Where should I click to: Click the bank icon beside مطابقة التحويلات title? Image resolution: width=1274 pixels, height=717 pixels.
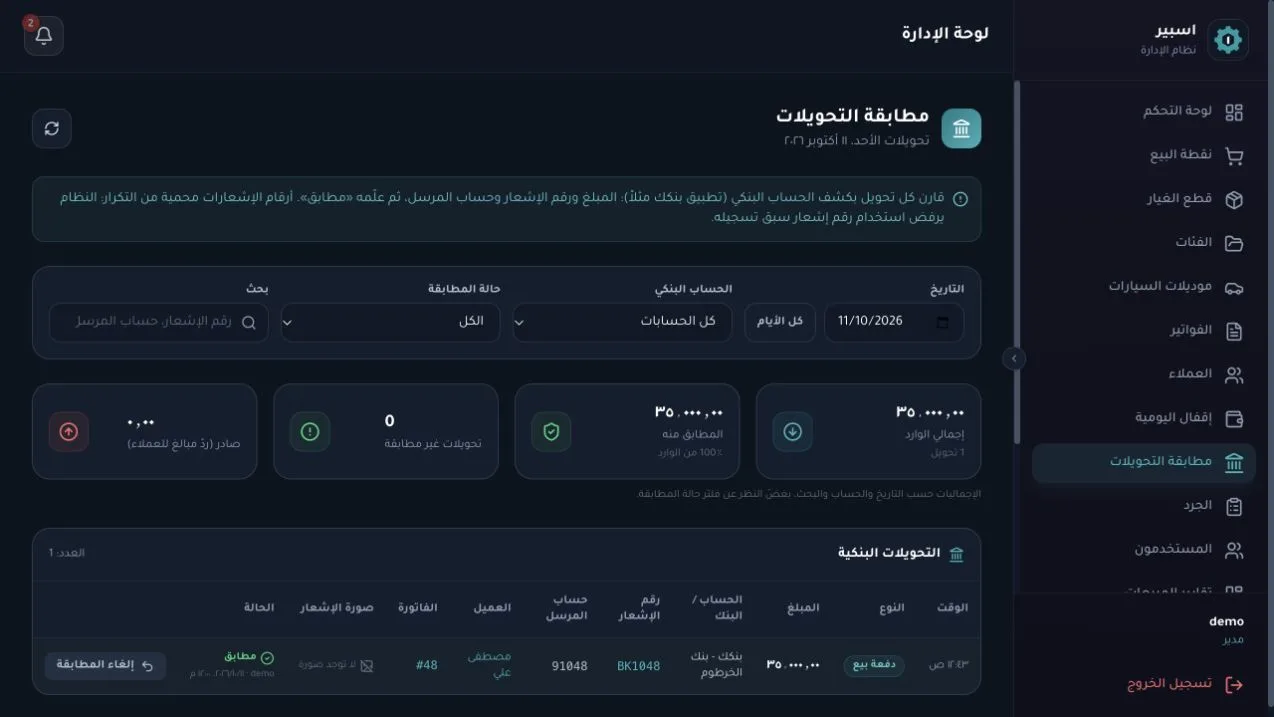click(961, 128)
